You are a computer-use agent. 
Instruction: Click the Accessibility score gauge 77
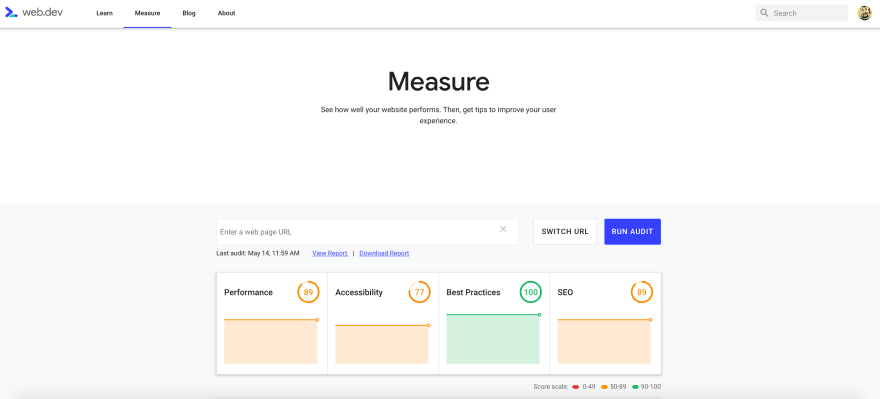(419, 292)
